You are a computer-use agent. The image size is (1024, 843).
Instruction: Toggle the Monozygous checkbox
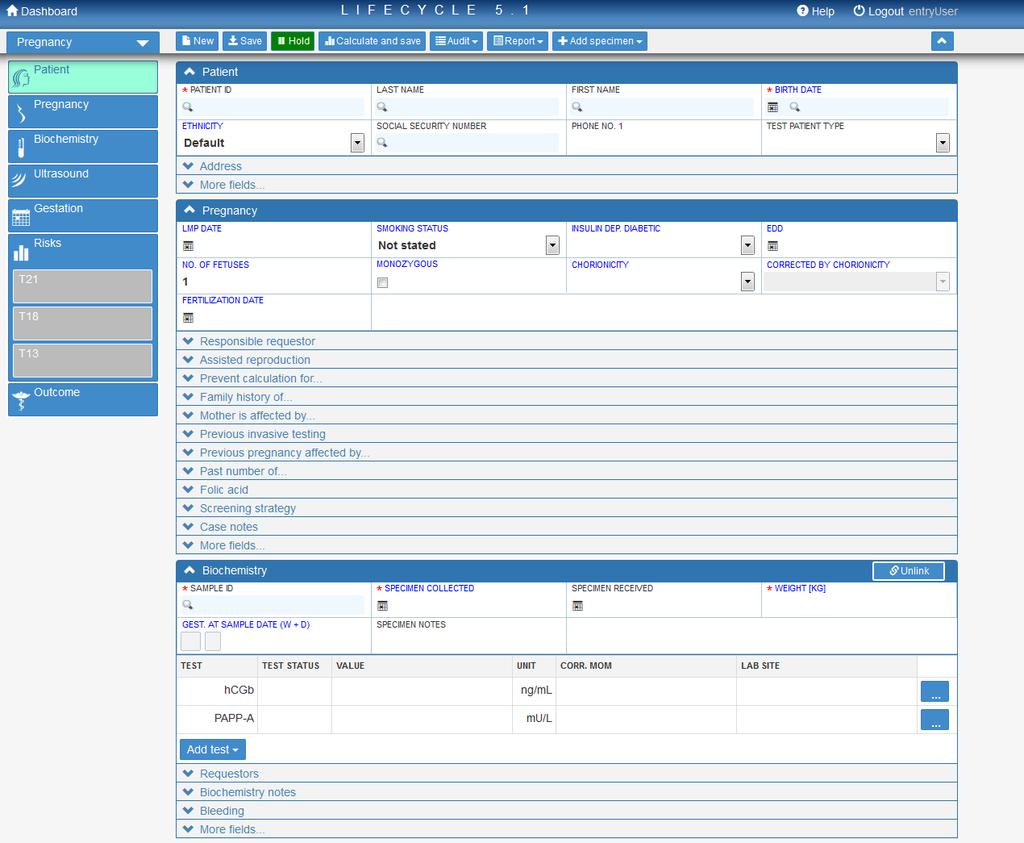383,283
